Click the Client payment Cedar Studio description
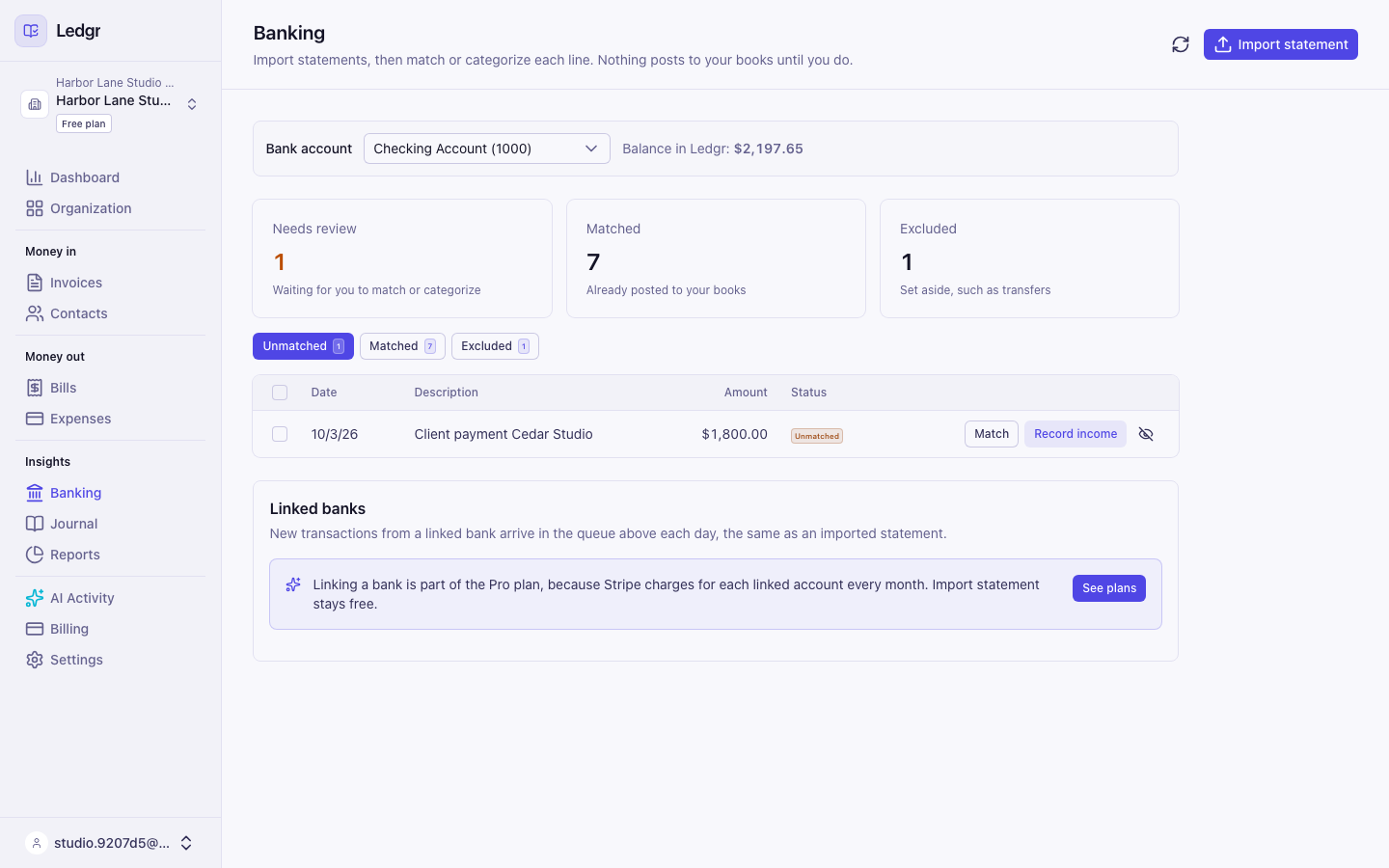 [504, 434]
